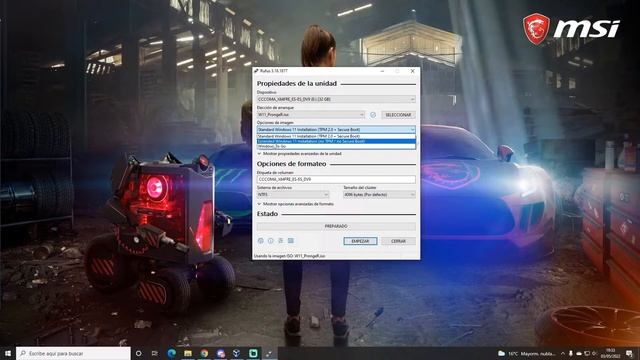Screen dimensions: 640x360
Task: Click the Windows taskbar search box
Action: point(73,353)
